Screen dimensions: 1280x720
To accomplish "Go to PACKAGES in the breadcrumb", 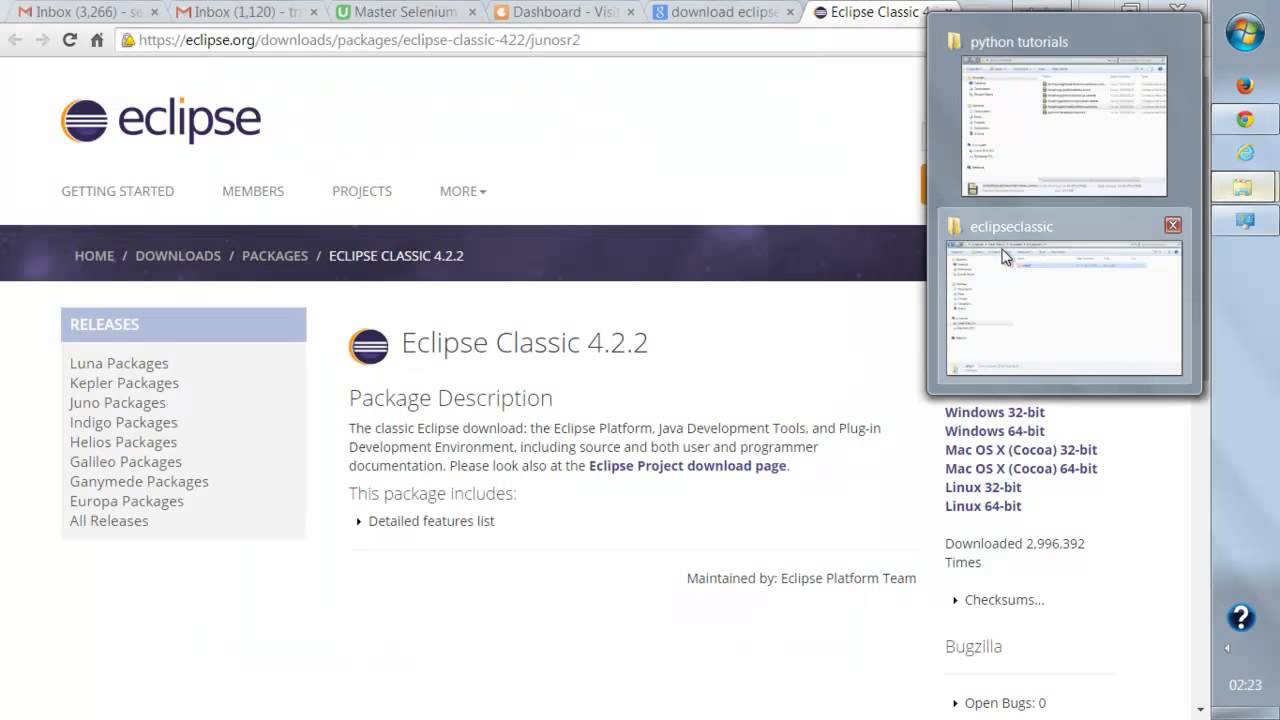I will point(275,256).
